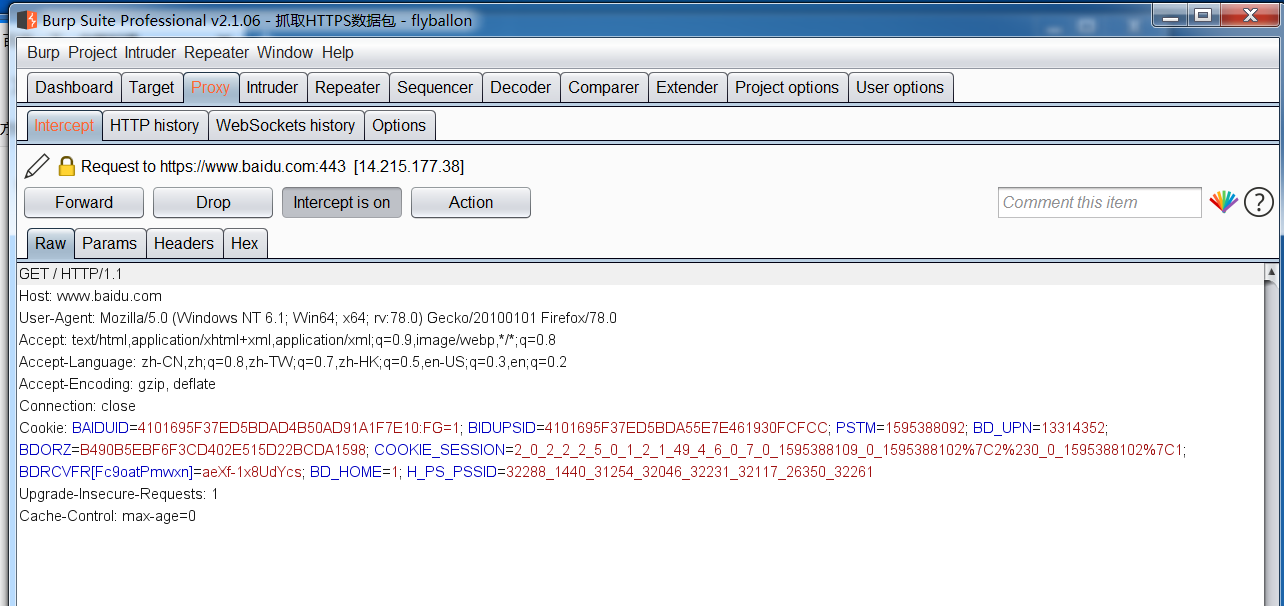Open the Intruder menu in the menu bar
The width and height of the screenshot is (1284, 606).
point(149,52)
